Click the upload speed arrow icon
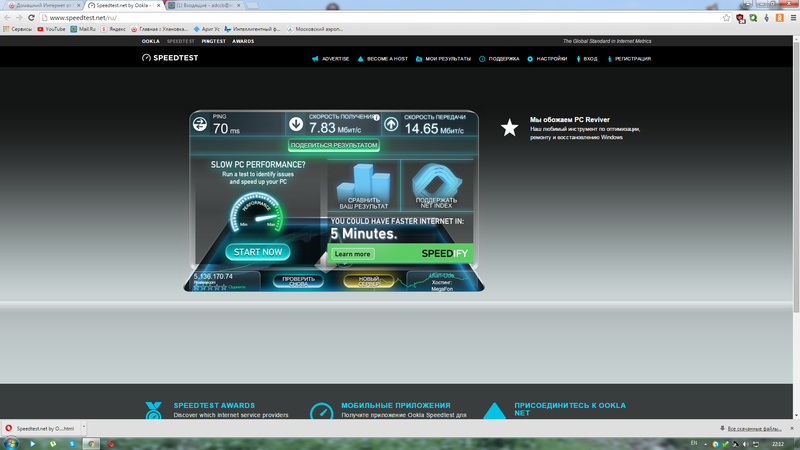The height and width of the screenshot is (450, 800). (x=391, y=125)
